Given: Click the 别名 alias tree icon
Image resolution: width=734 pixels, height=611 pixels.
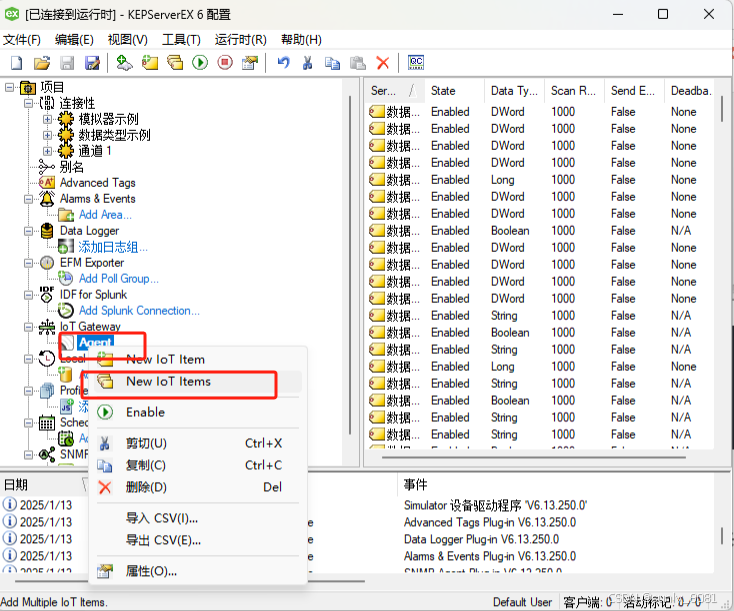Looking at the screenshot, I should click(47, 167).
